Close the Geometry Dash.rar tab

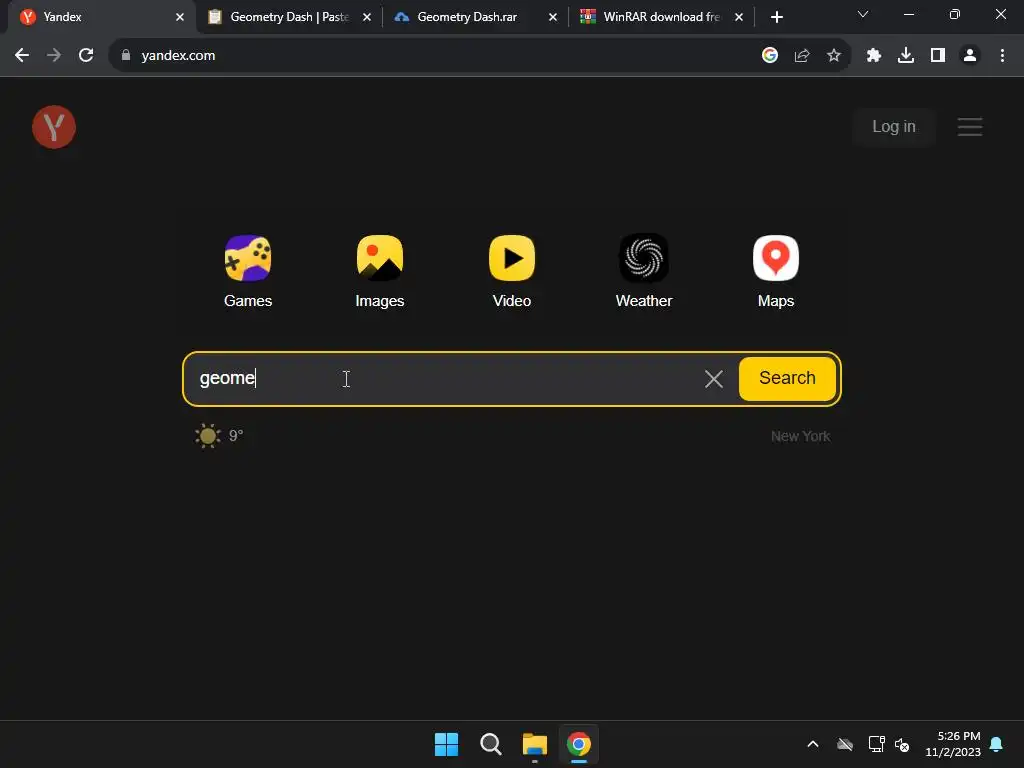[552, 17]
